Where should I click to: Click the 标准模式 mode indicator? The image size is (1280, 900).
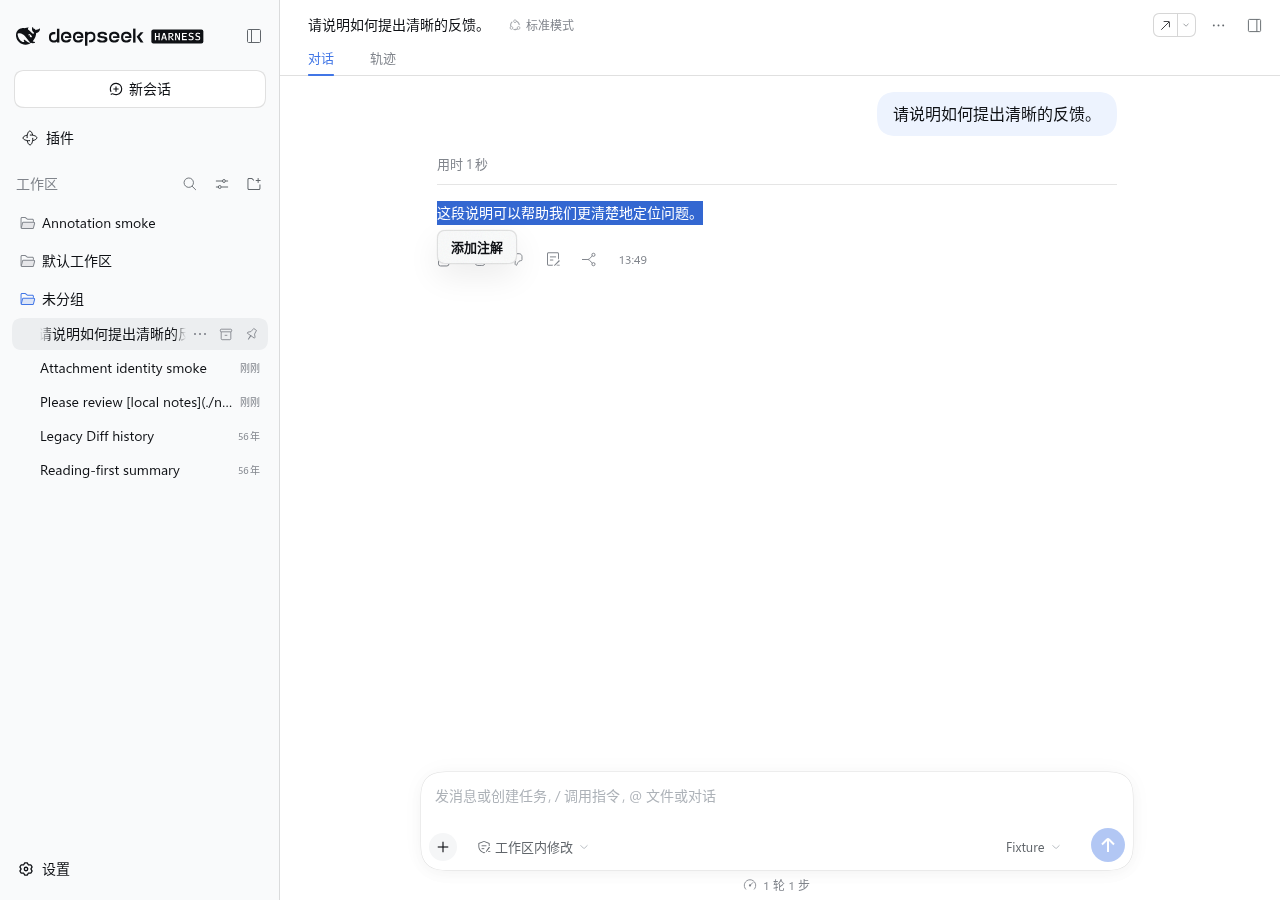coord(541,25)
